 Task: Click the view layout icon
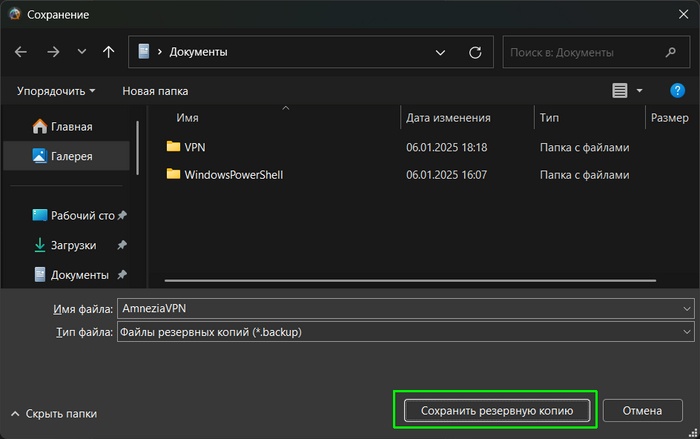click(x=620, y=90)
